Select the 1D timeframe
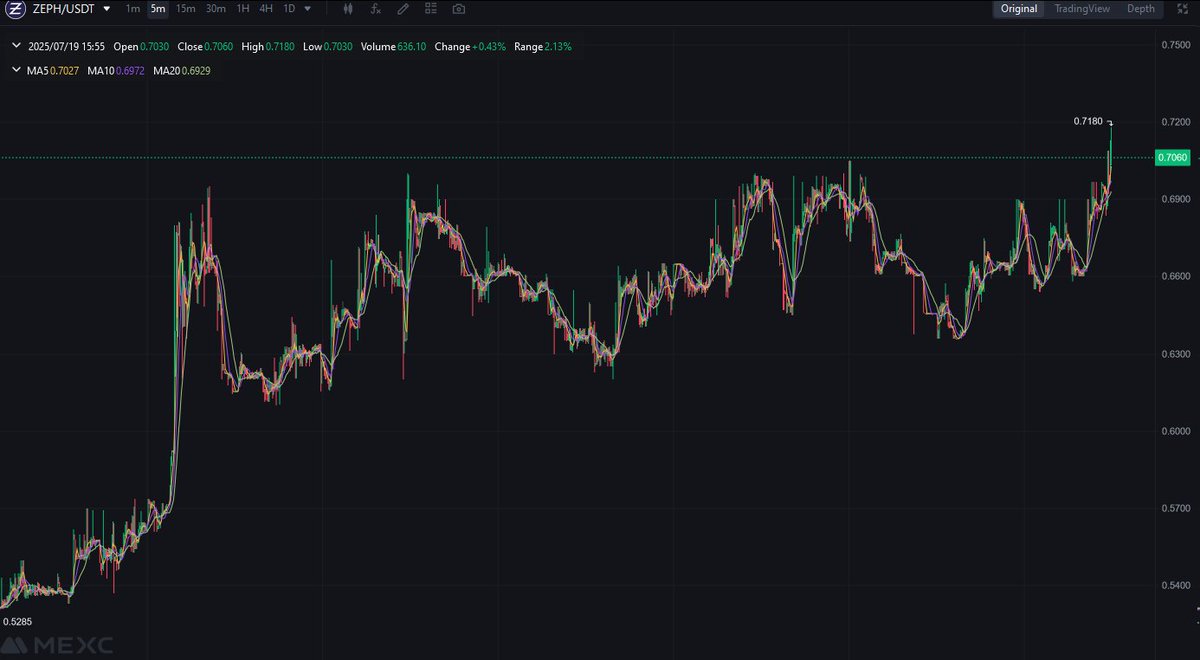Screen dimensions: 1200x660 click(289, 9)
